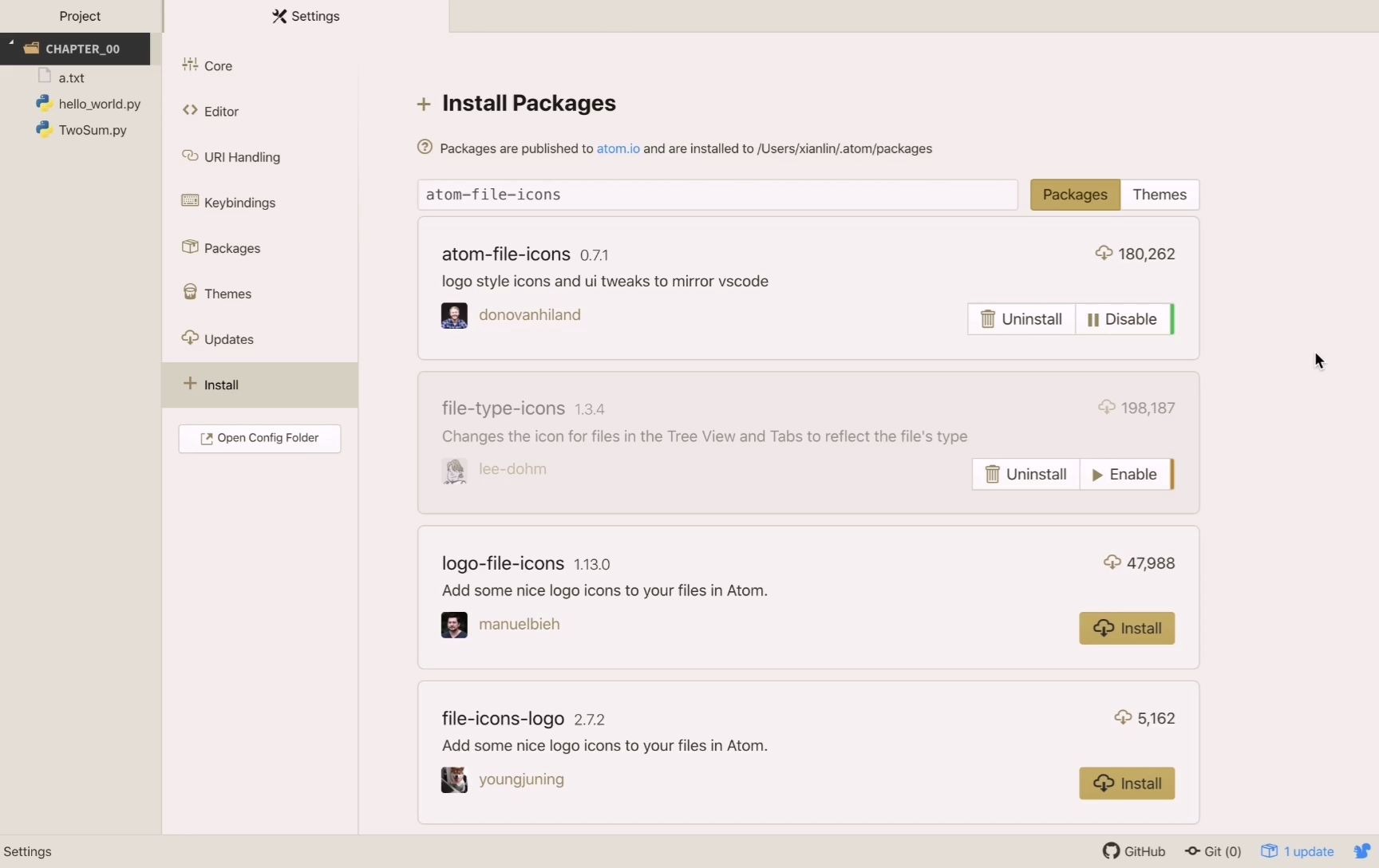Click the GitHub icon in status bar
Image resolution: width=1379 pixels, height=868 pixels.
coord(1111,851)
